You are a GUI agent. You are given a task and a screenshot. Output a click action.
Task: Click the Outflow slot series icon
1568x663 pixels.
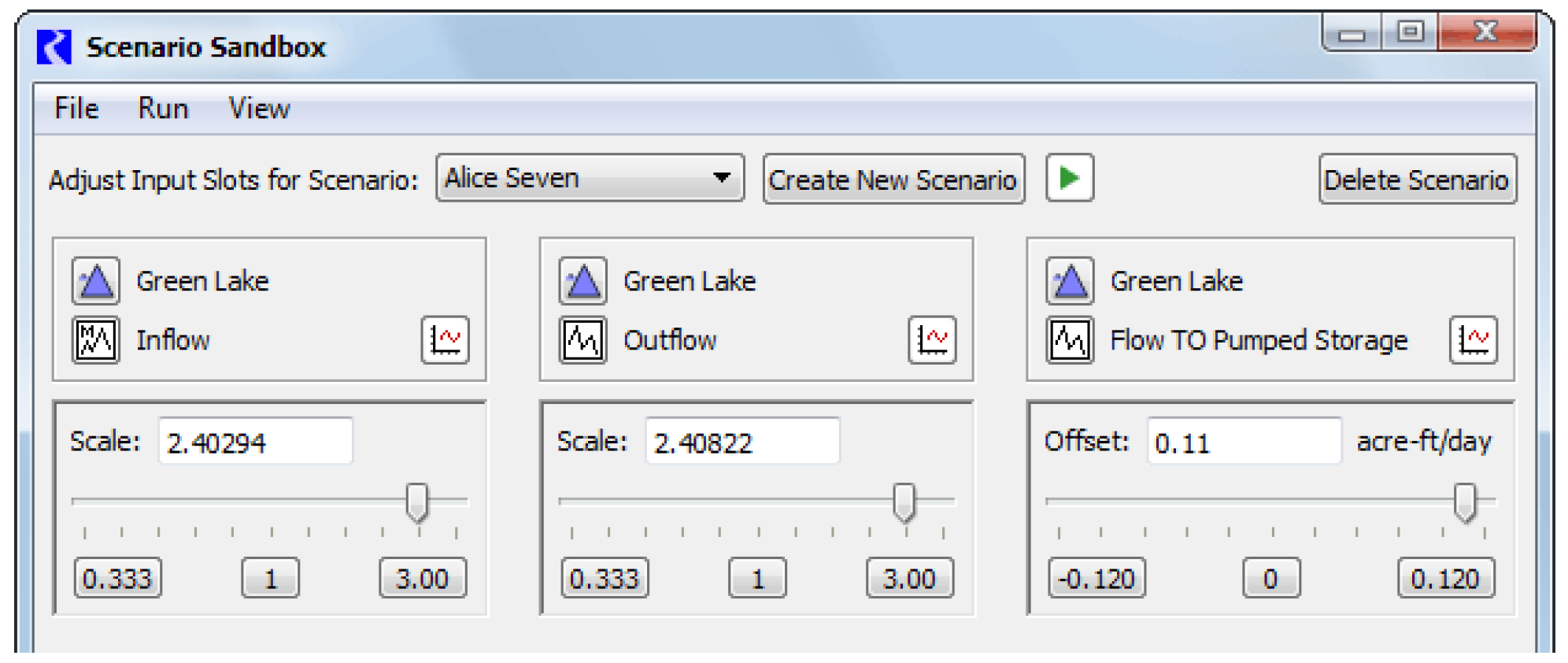pos(582,340)
